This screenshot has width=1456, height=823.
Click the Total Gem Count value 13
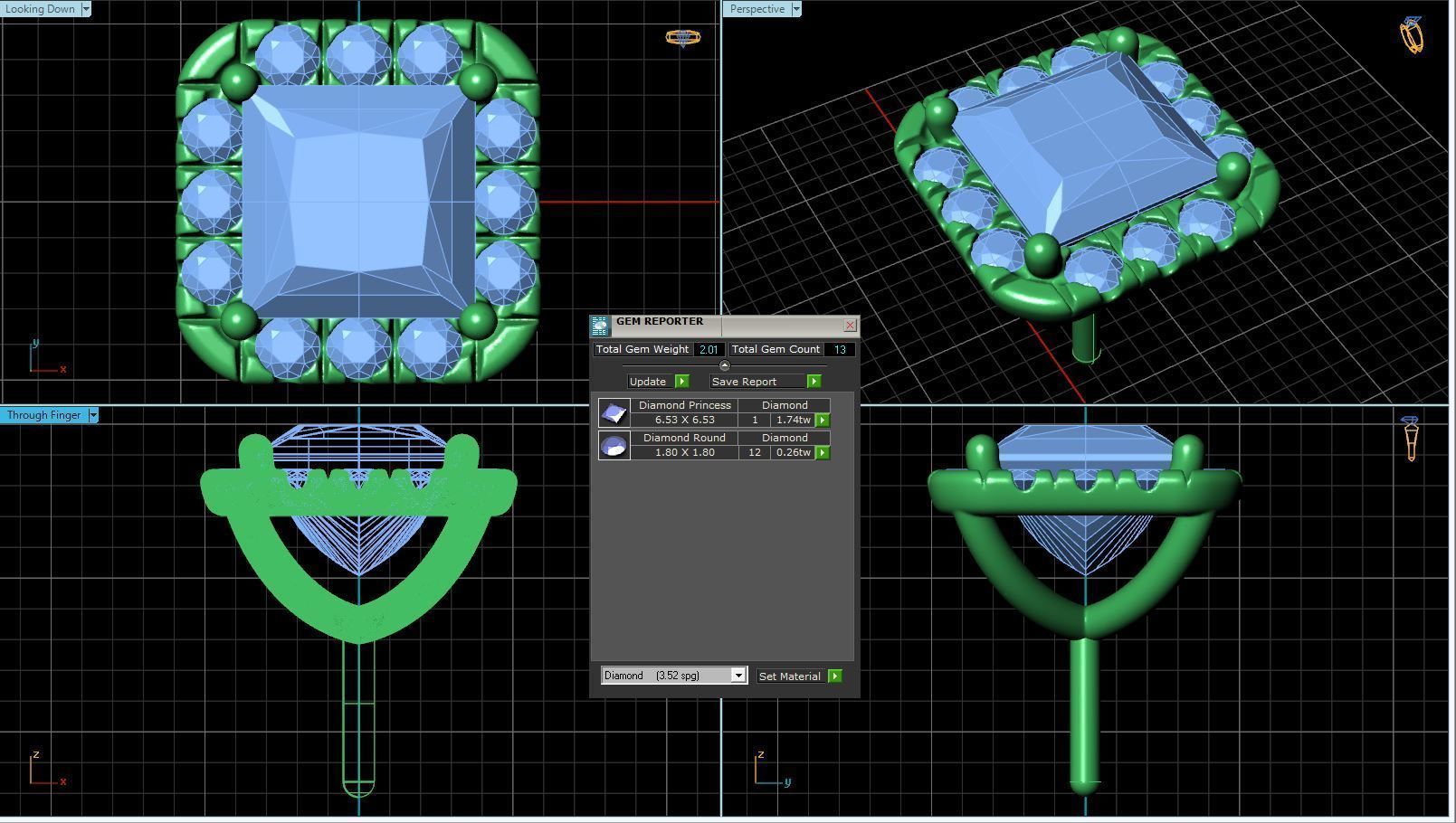[840, 349]
